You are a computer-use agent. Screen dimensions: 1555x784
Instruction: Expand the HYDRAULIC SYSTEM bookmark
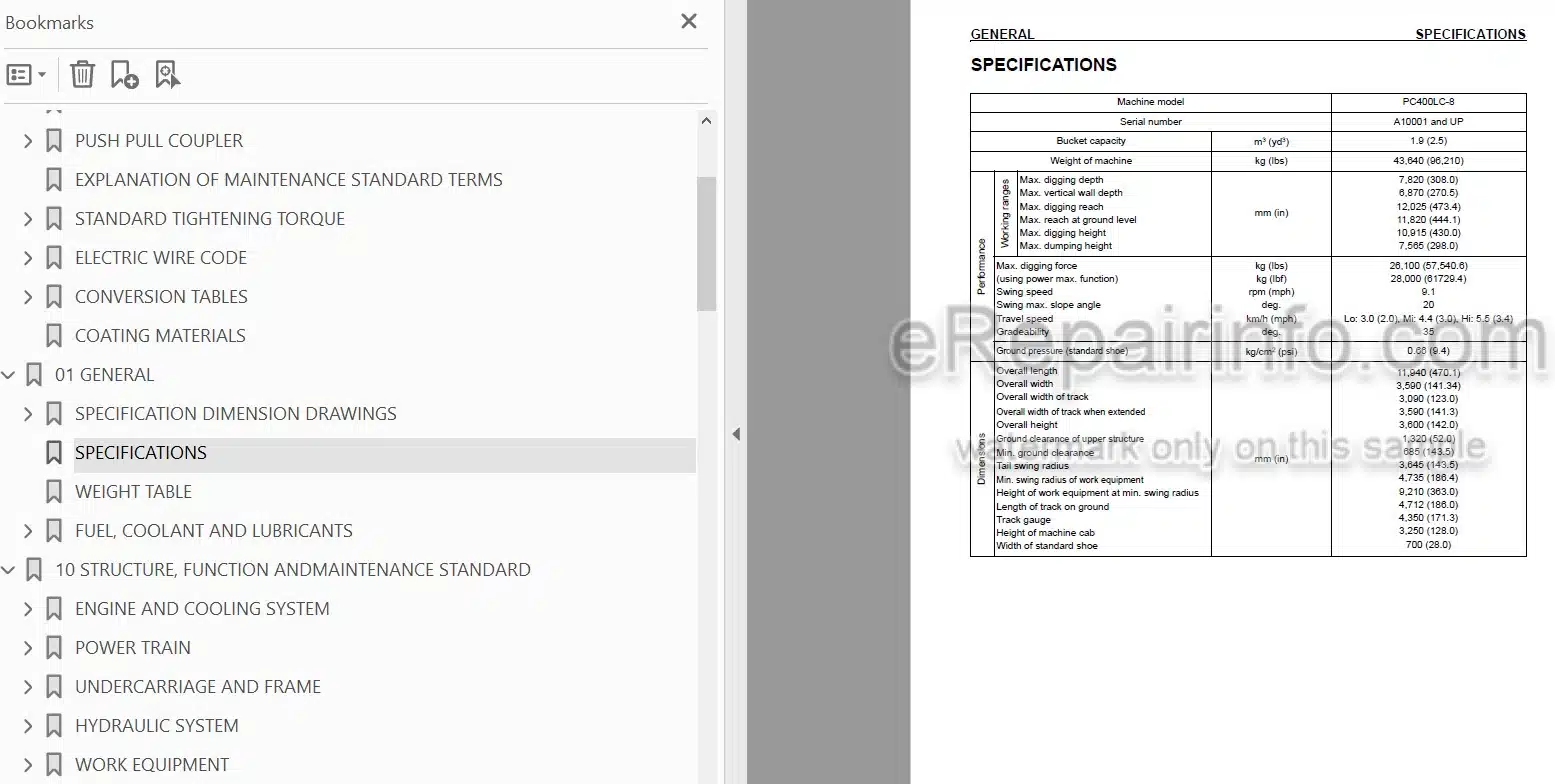click(x=28, y=726)
